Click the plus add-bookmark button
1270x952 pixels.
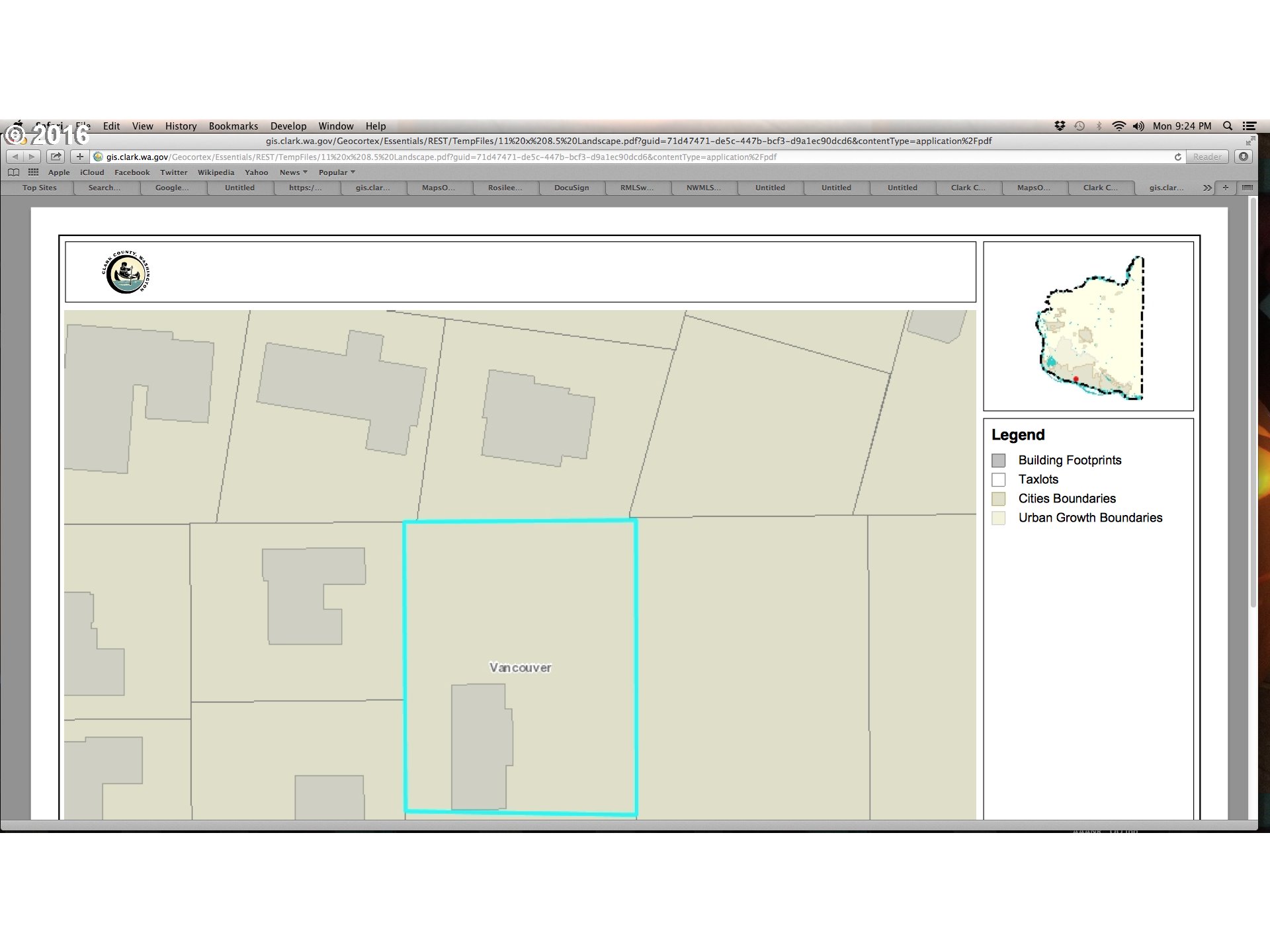(x=79, y=157)
